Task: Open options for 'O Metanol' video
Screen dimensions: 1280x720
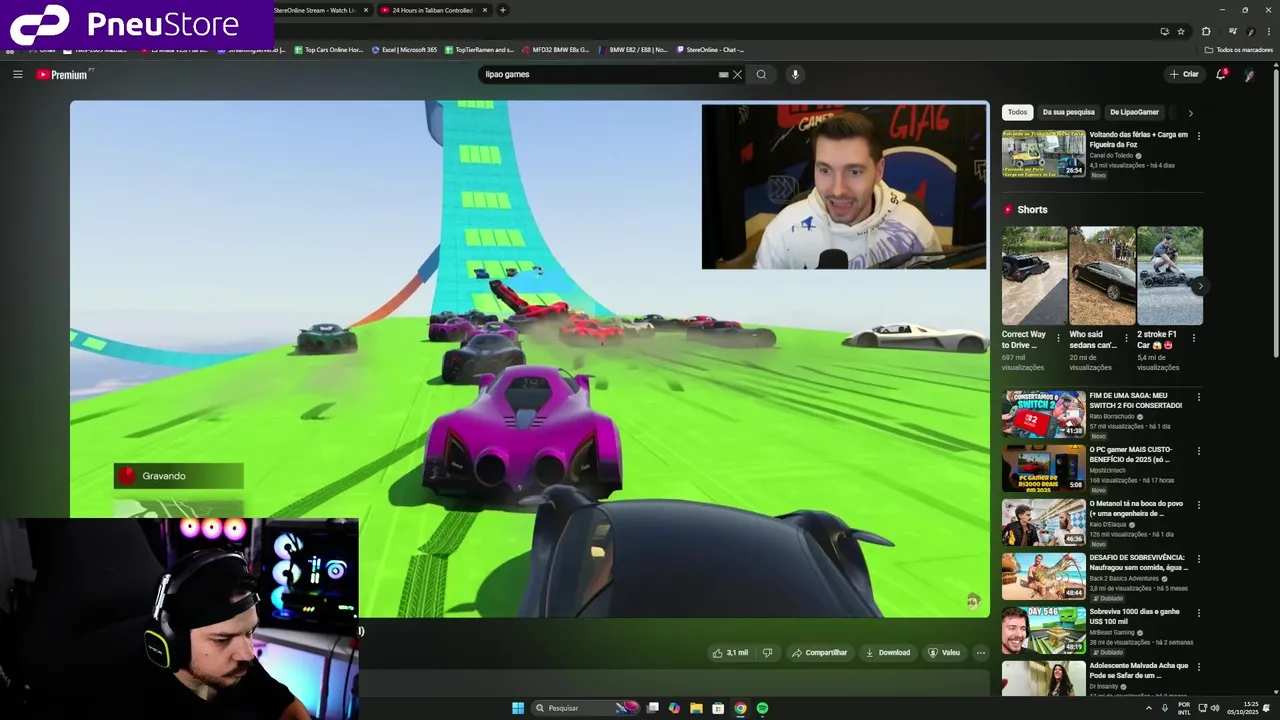Action: (1198, 504)
